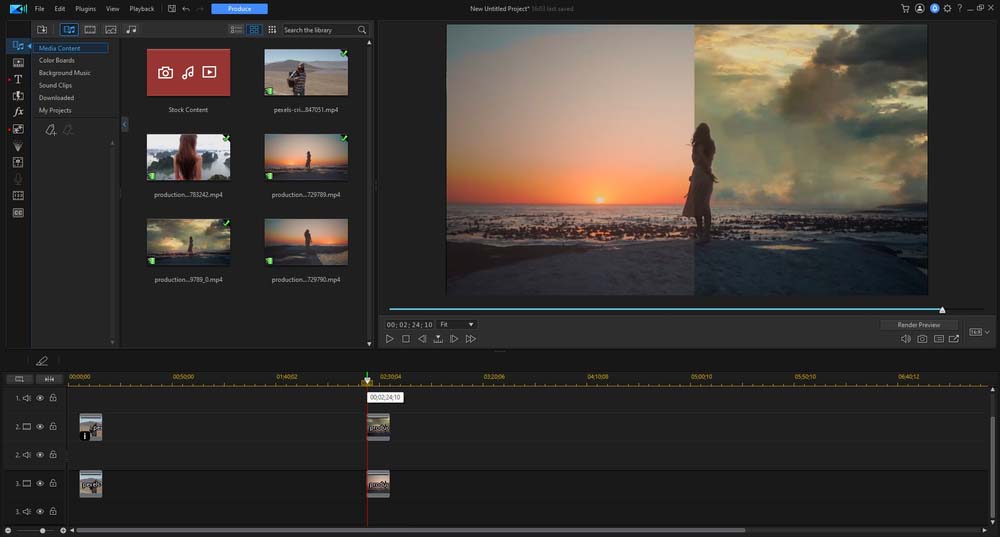Filter library to show videos only
1000x537 pixels.
coord(90,29)
